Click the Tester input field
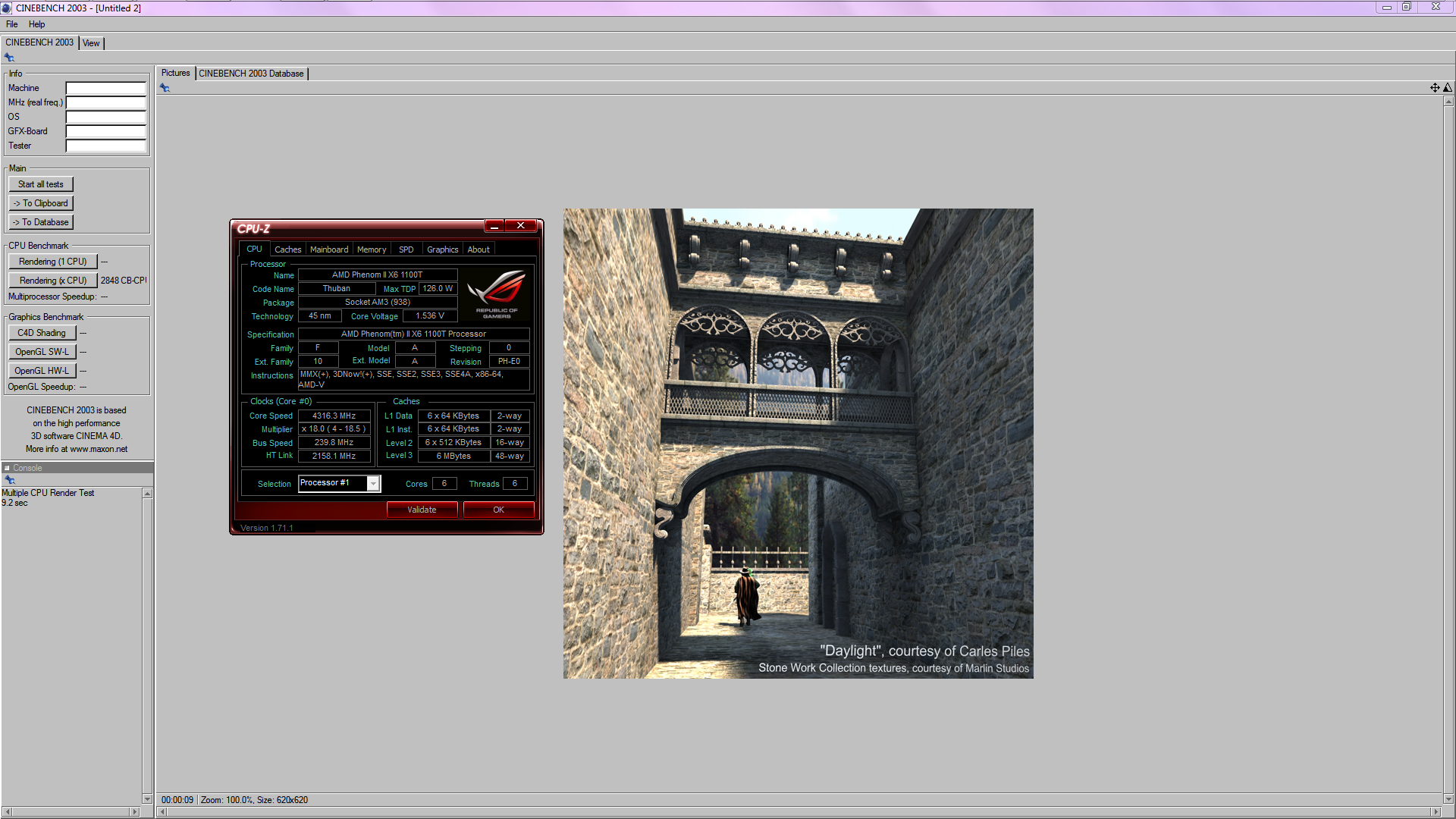 (x=106, y=146)
